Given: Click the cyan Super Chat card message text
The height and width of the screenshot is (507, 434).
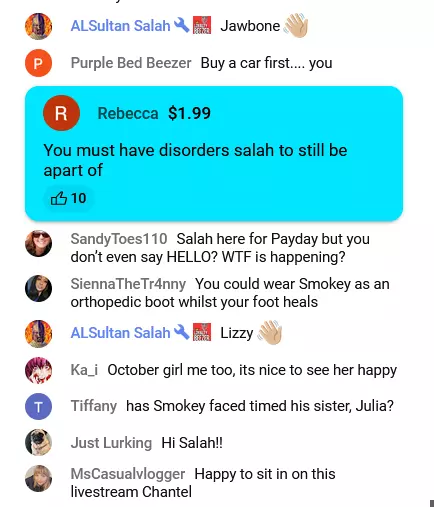Looking at the screenshot, I should (x=195, y=160).
